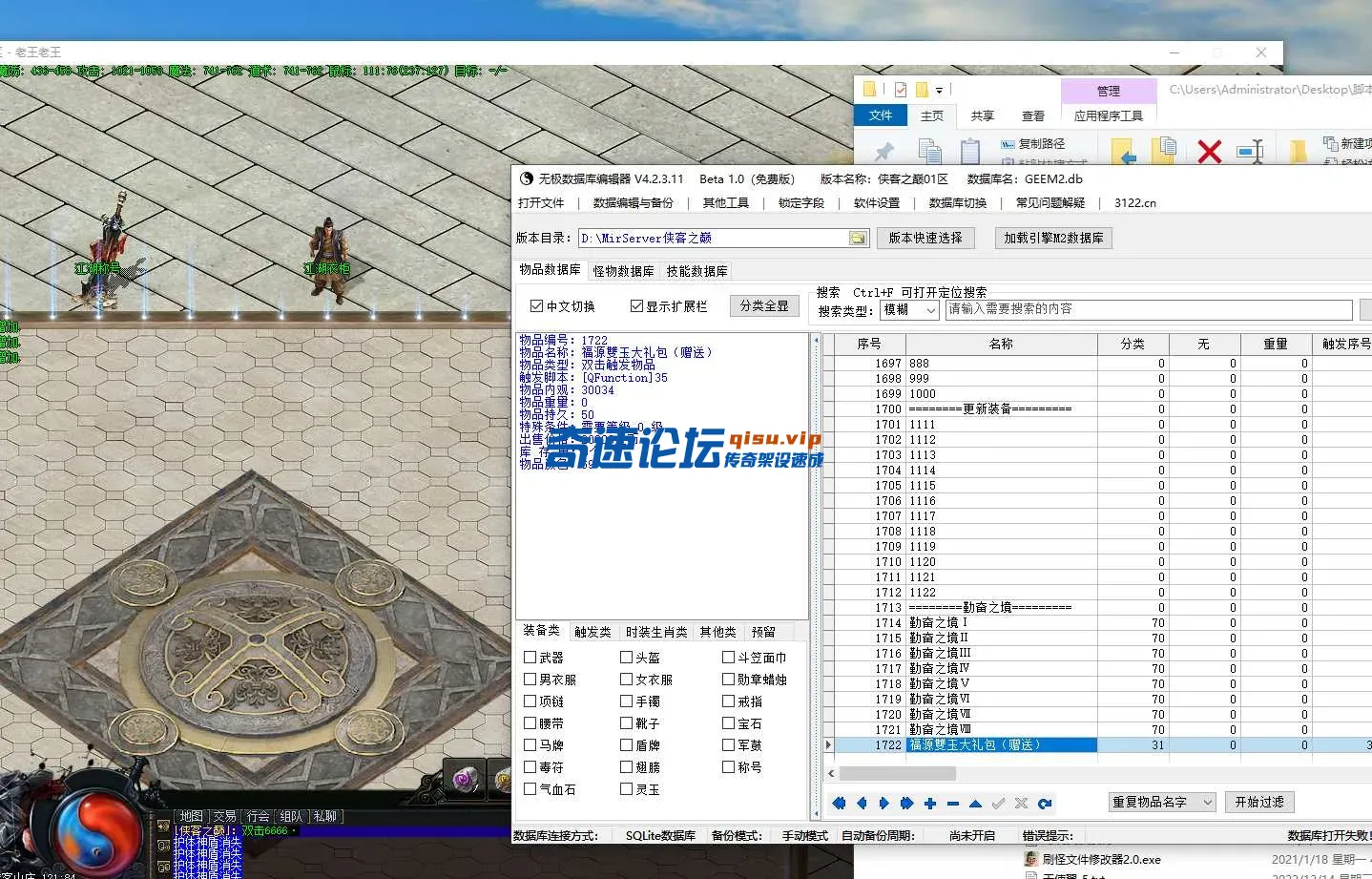Image resolution: width=1372 pixels, height=879 pixels.
Task: Click properties checkmark icon in Explorer title bar
Action: (901, 90)
